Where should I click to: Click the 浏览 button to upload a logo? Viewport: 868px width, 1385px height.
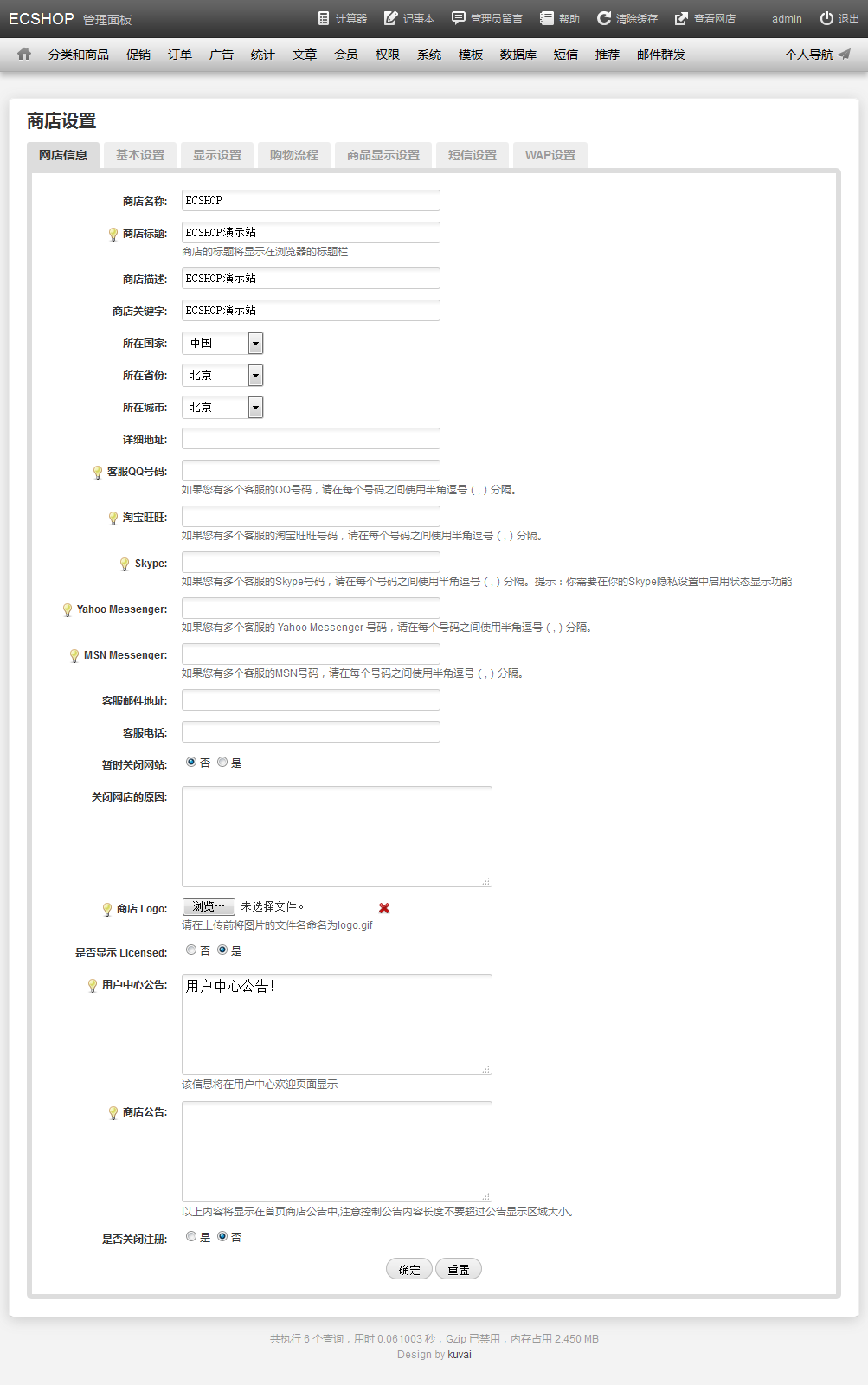(x=209, y=906)
